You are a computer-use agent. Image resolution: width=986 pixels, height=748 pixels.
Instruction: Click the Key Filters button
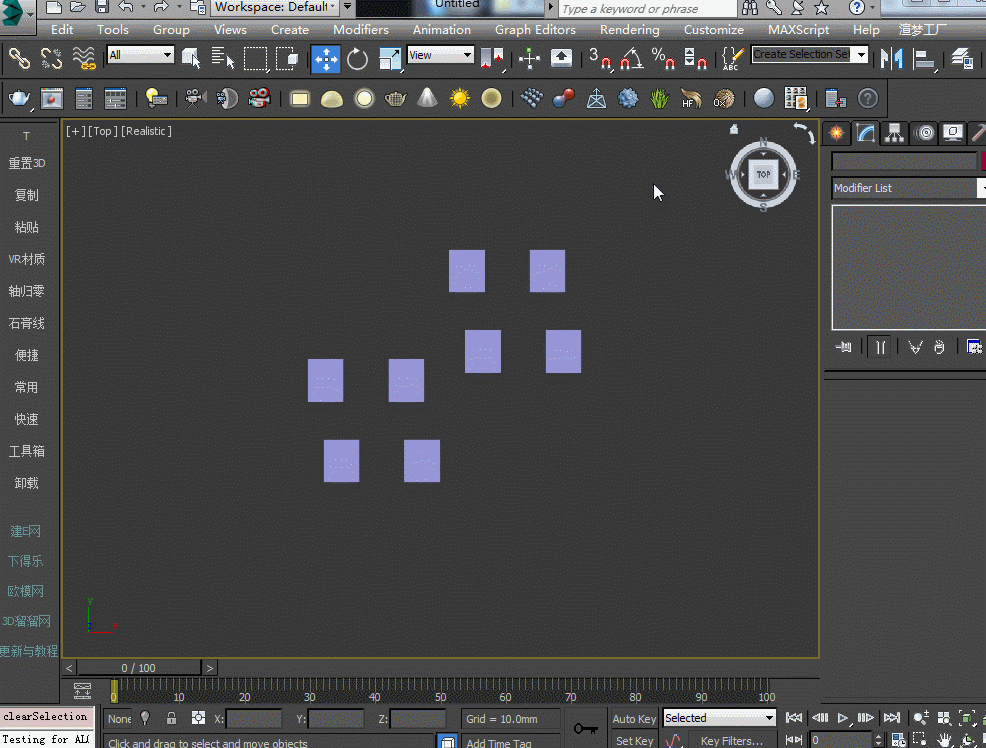tap(732, 741)
